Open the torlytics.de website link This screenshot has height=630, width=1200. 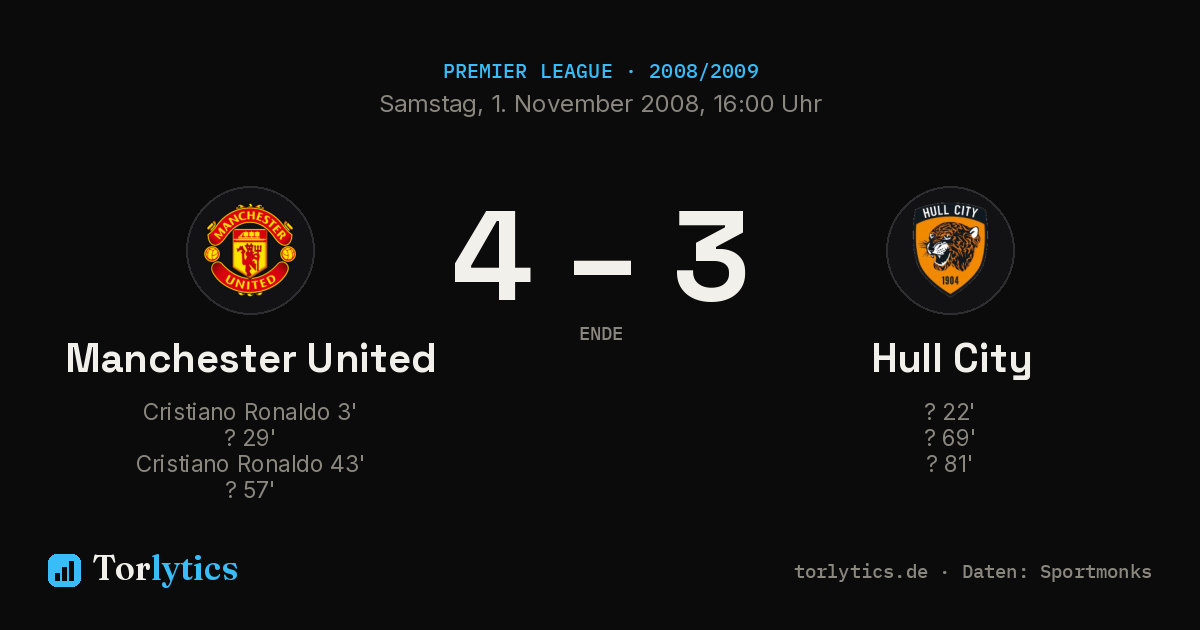click(x=861, y=572)
